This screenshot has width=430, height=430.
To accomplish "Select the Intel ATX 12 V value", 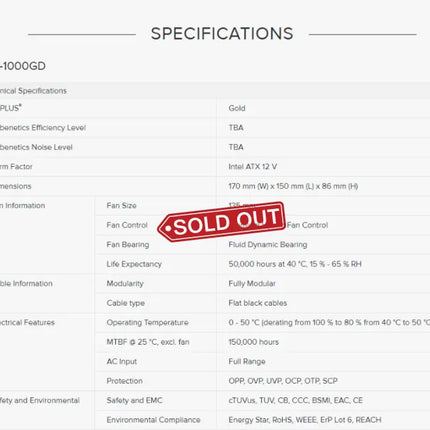I will pyautogui.click(x=252, y=166).
